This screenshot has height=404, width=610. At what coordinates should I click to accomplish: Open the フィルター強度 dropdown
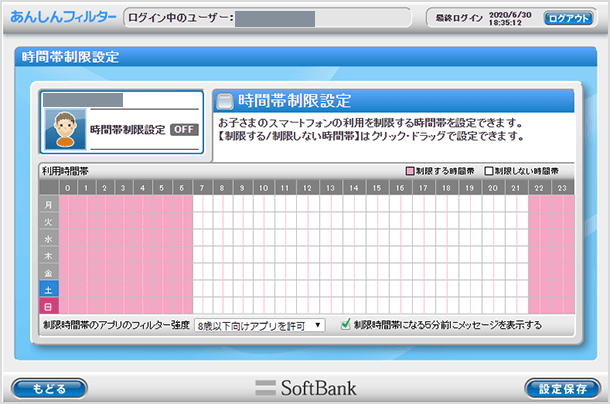point(259,325)
